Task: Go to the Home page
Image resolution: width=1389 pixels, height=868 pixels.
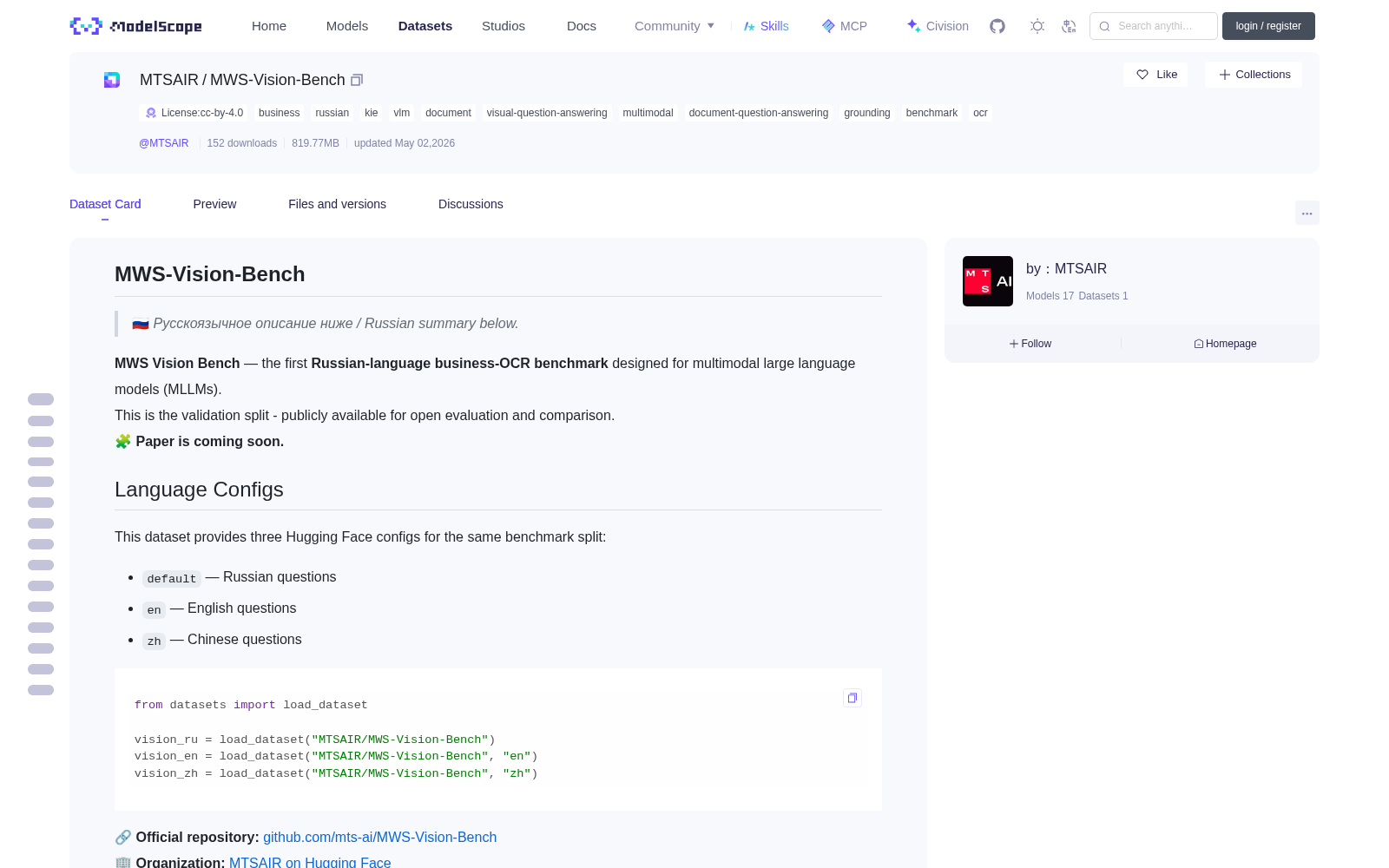Action: pyautogui.click(x=269, y=26)
